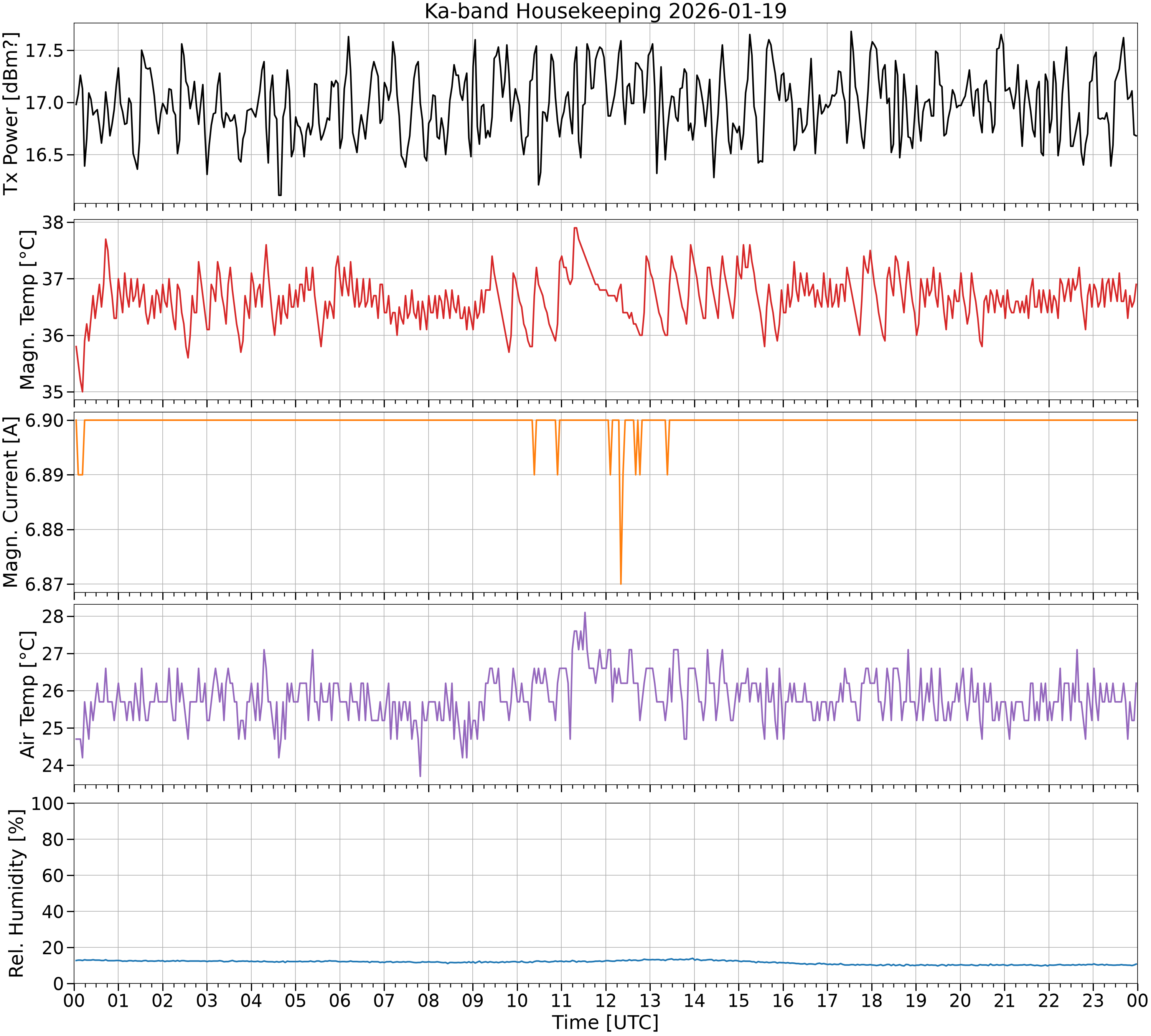Select the 12 hour tick label
Viewport: 1151px width, 1036px height.
point(606,1000)
